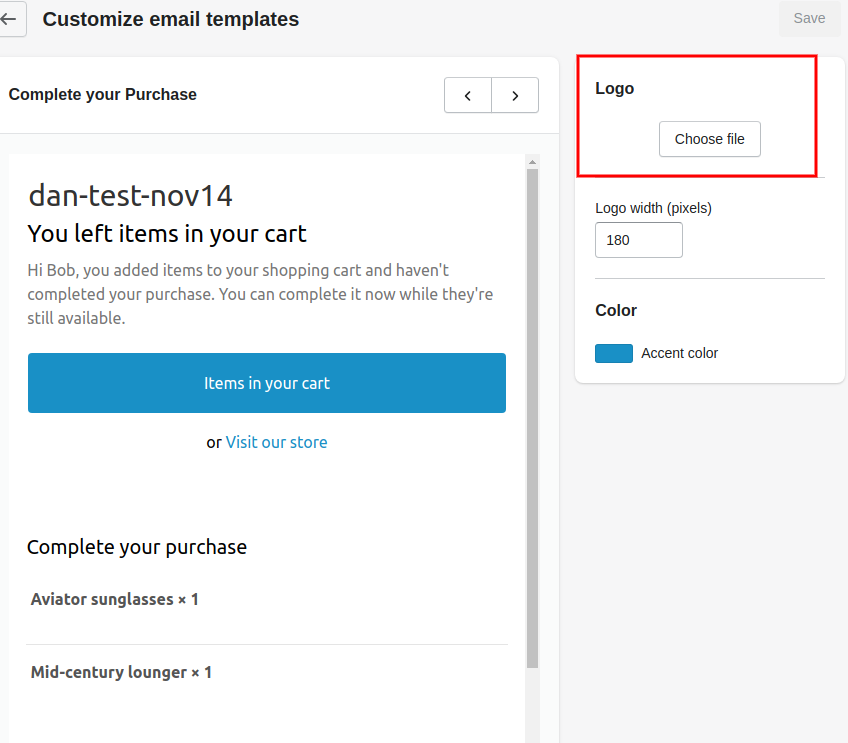Click the Mid-century lounger line item
Viewport: 848px width, 743px height.
121,672
